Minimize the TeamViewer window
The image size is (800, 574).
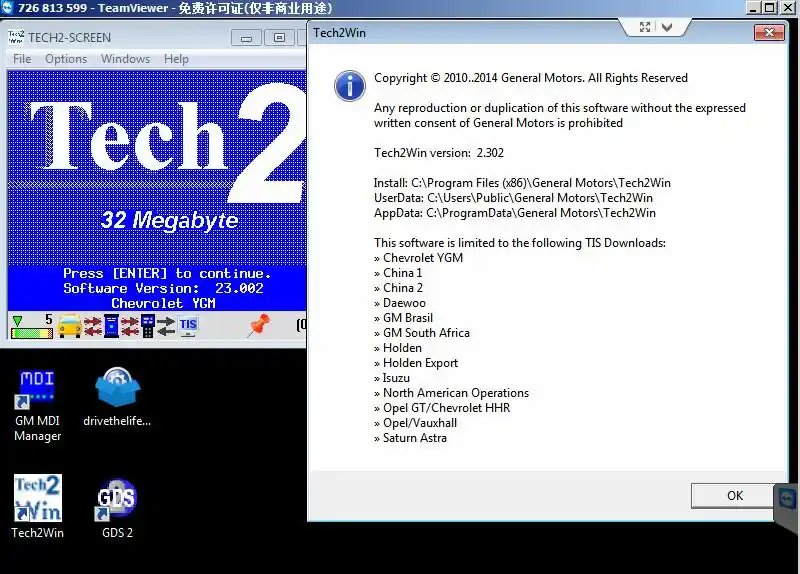[x=754, y=8]
